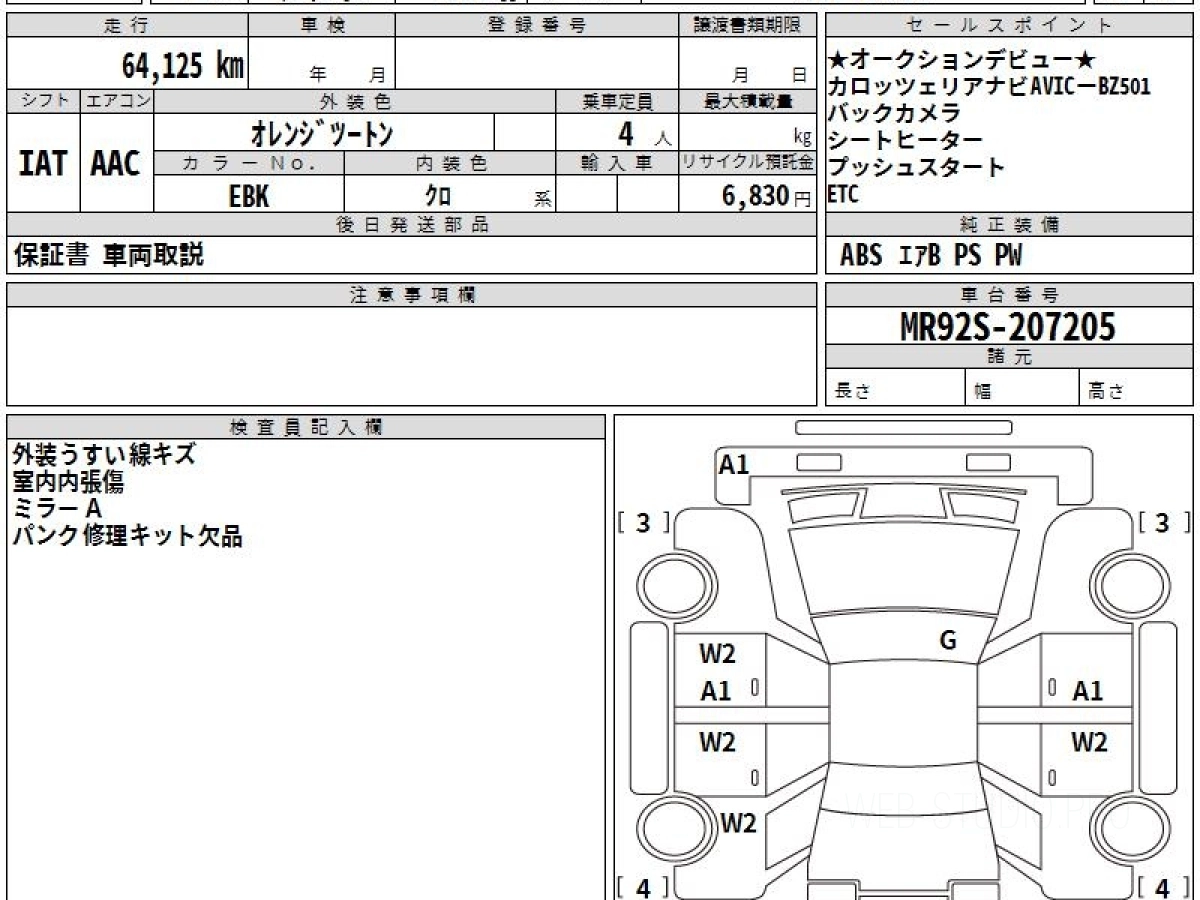Select the シートヒーター sales point
The width and height of the screenshot is (1200, 900).
point(906,141)
